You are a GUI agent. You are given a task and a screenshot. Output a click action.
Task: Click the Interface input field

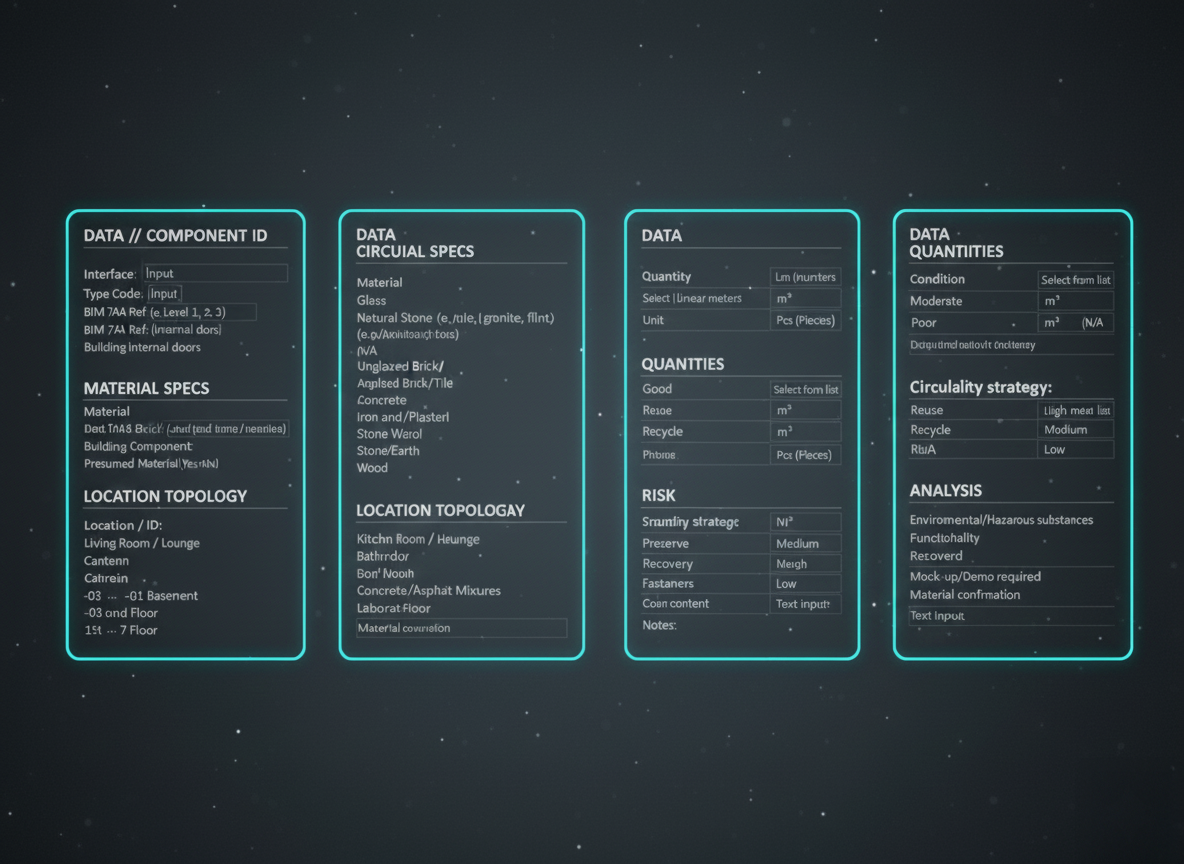pos(215,272)
